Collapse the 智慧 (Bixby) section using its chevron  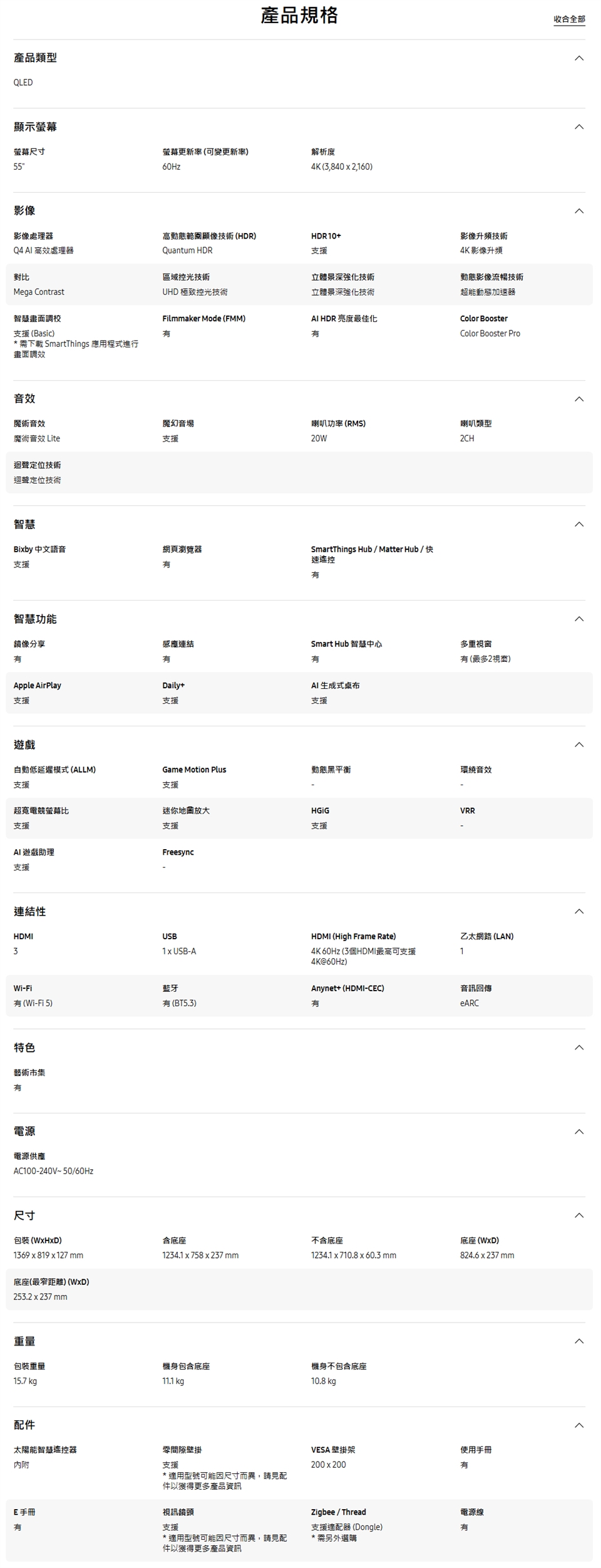pyautogui.click(x=578, y=524)
